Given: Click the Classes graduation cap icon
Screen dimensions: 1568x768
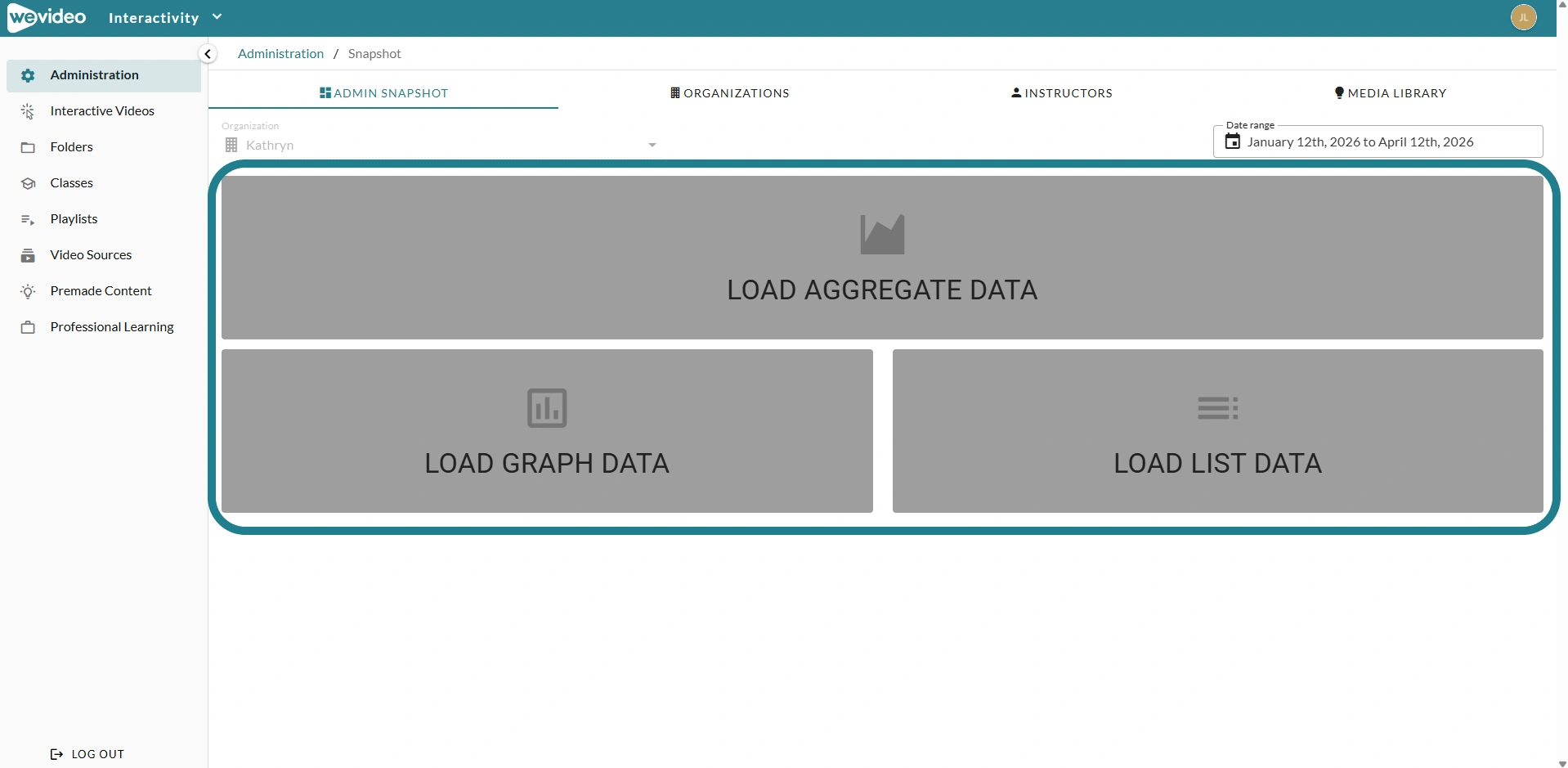Looking at the screenshot, I should point(28,183).
